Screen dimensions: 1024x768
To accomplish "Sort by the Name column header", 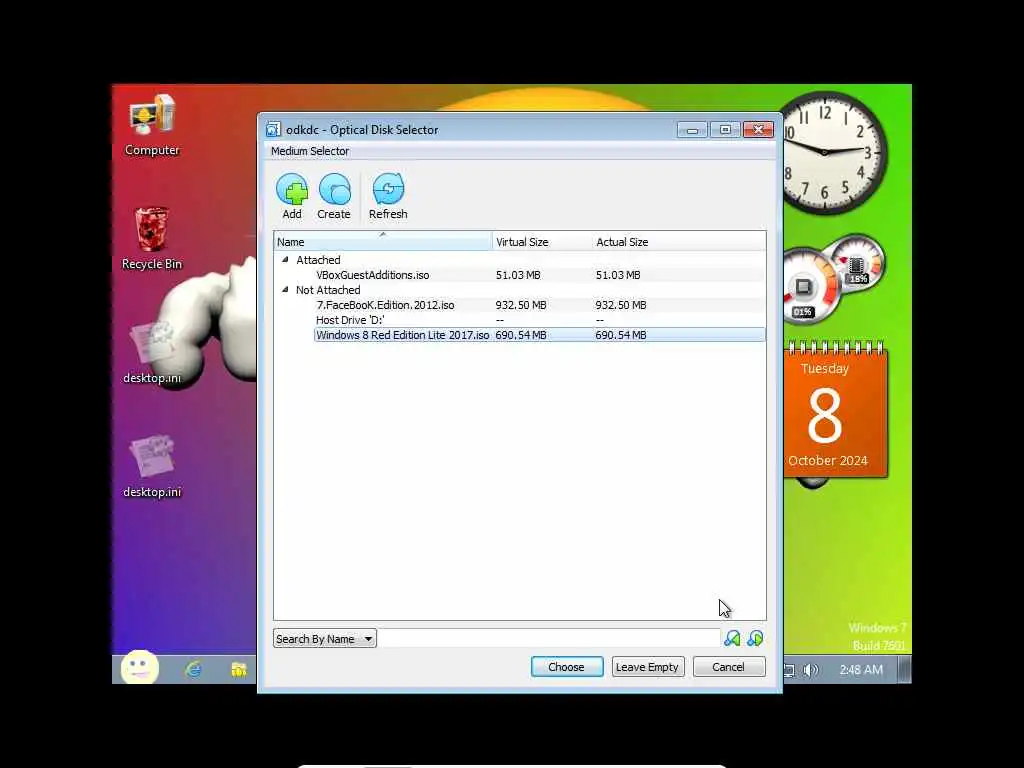I will (383, 242).
